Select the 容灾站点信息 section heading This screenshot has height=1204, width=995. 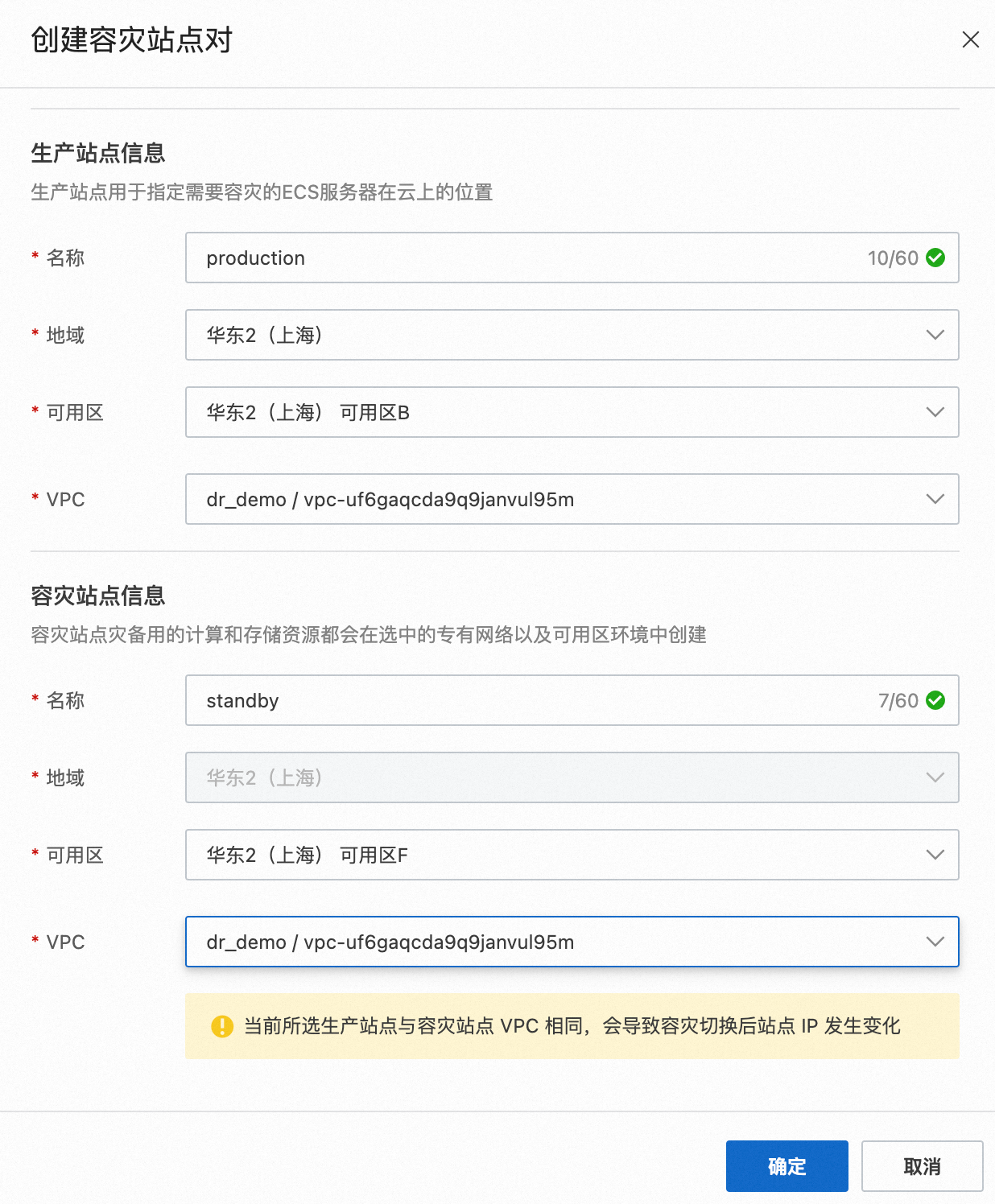click(x=98, y=596)
